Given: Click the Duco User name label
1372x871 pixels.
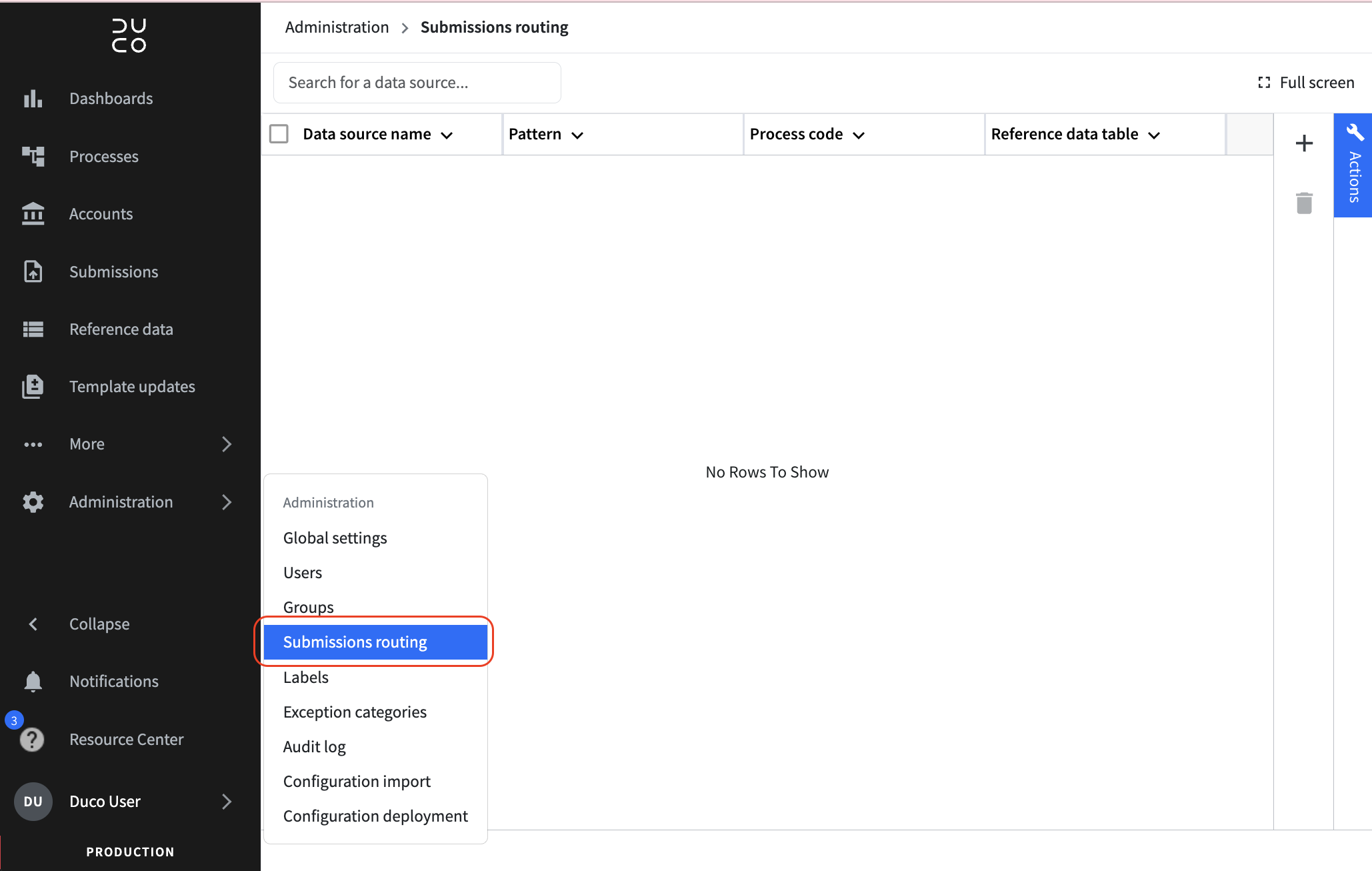Looking at the screenshot, I should (x=105, y=802).
